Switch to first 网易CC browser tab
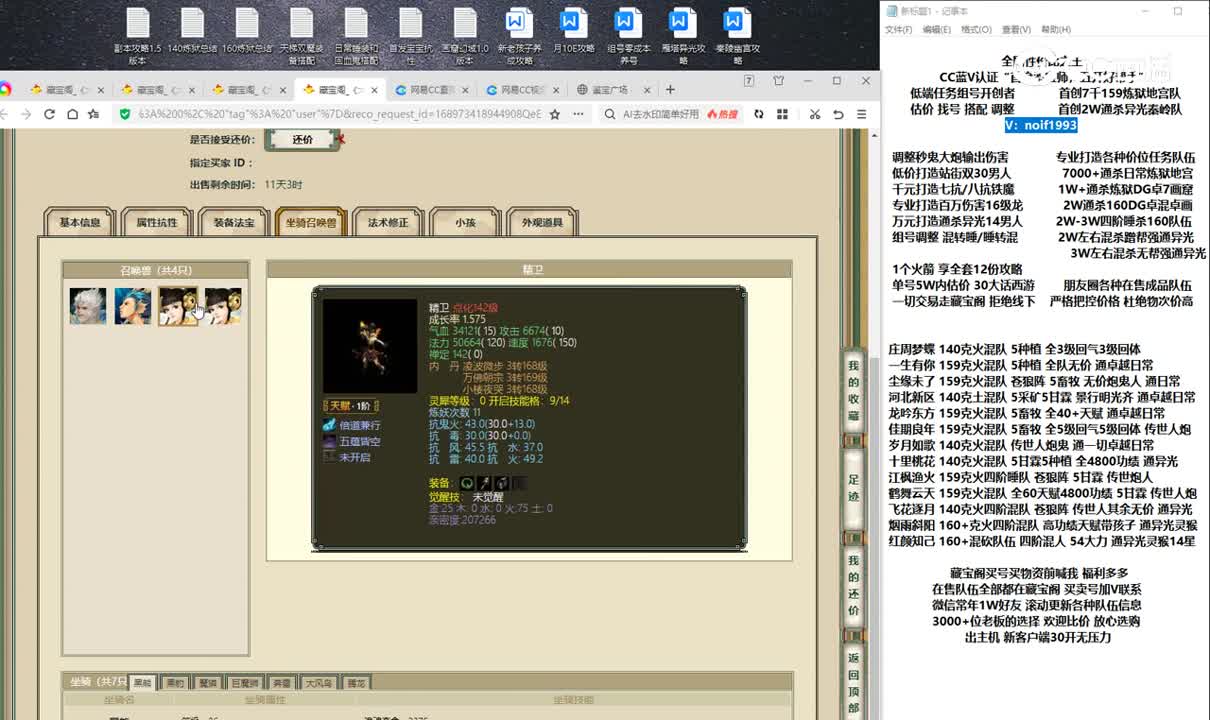 [x=431, y=90]
